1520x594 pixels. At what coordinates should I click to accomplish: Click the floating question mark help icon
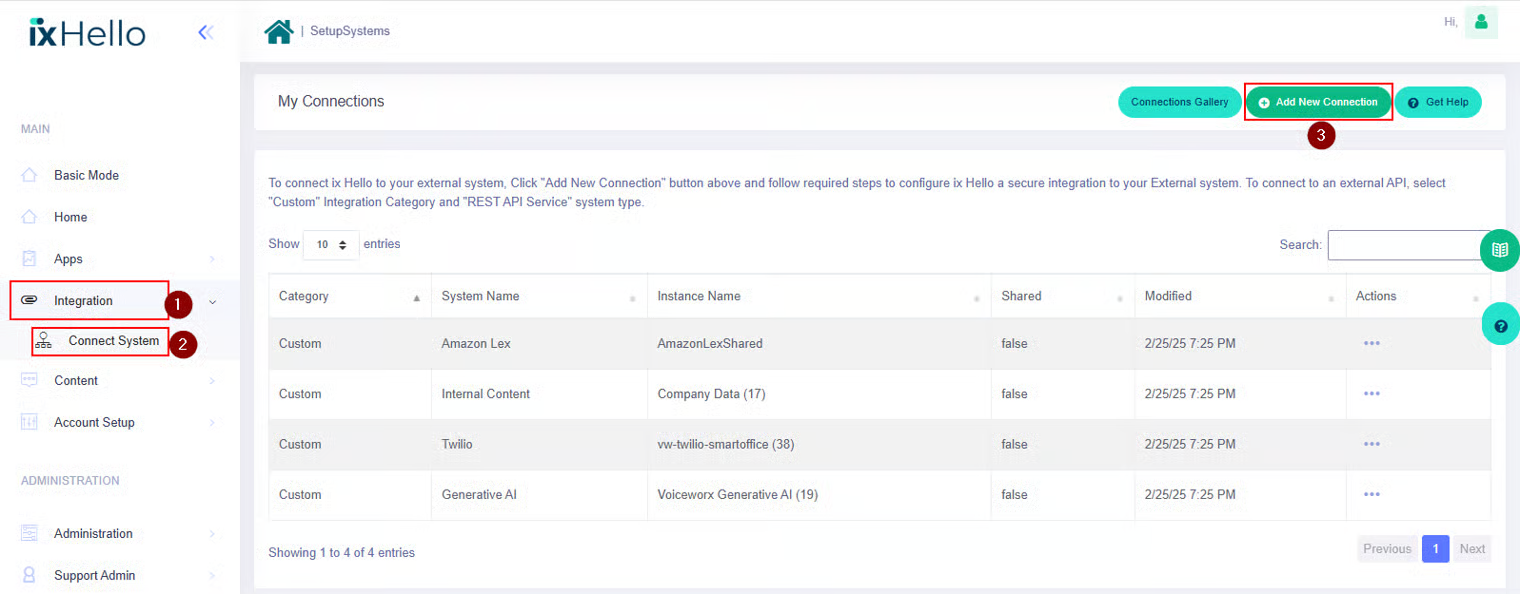coord(1499,326)
